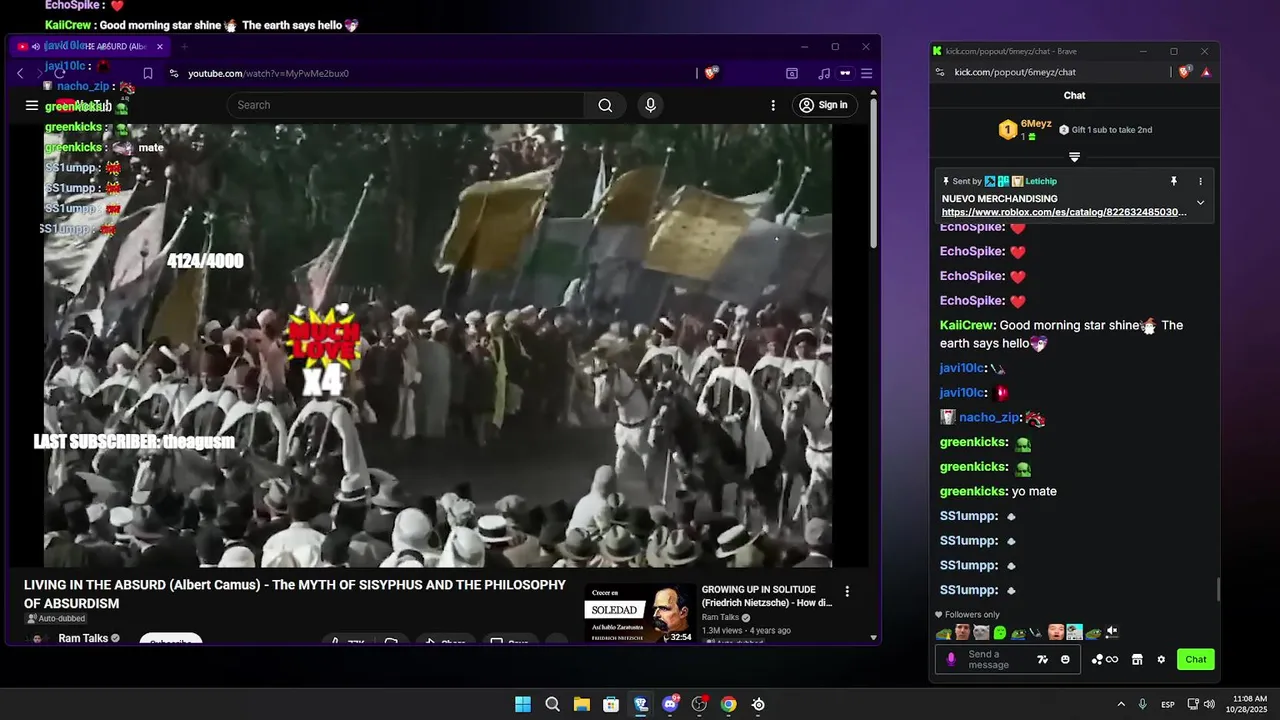This screenshot has height=720, width=1280.
Task: Click the youtube.com address bar
Action: click(430, 73)
